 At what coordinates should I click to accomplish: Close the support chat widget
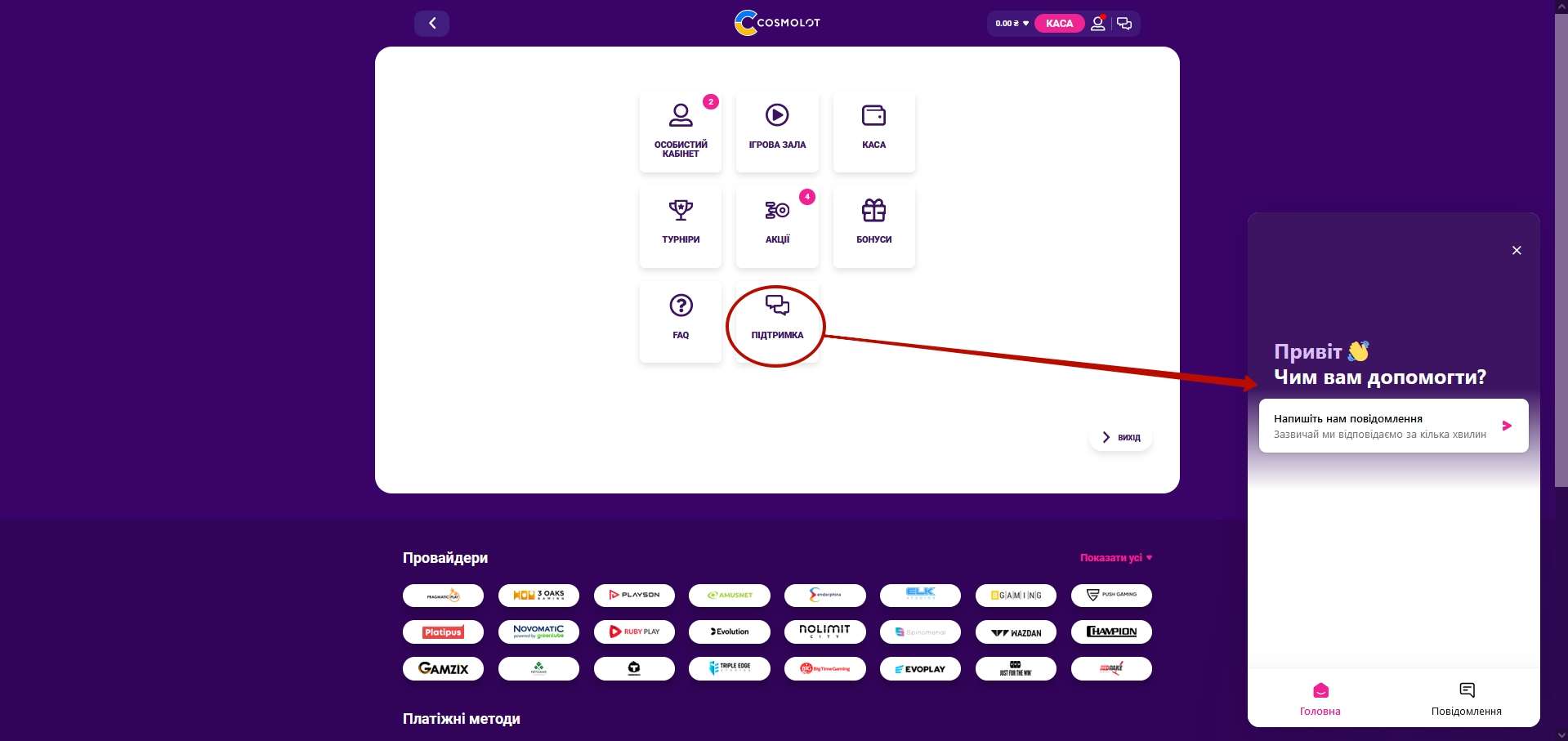(x=1516, y=251)
